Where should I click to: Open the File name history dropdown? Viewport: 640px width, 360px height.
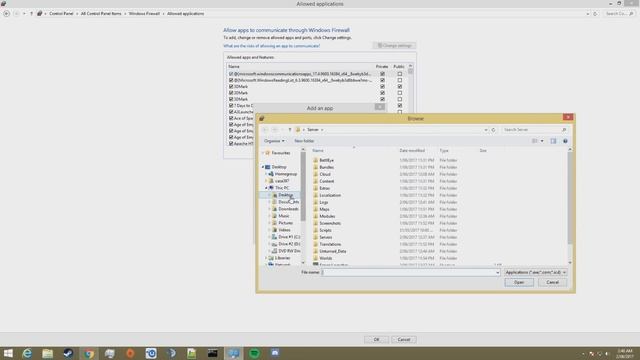coord(497,272)
